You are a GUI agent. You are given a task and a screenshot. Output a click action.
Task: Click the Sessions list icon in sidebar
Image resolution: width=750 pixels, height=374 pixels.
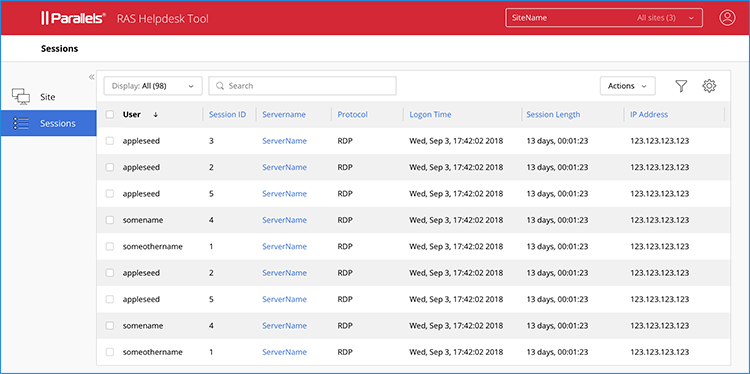click(x=21, y=123)
